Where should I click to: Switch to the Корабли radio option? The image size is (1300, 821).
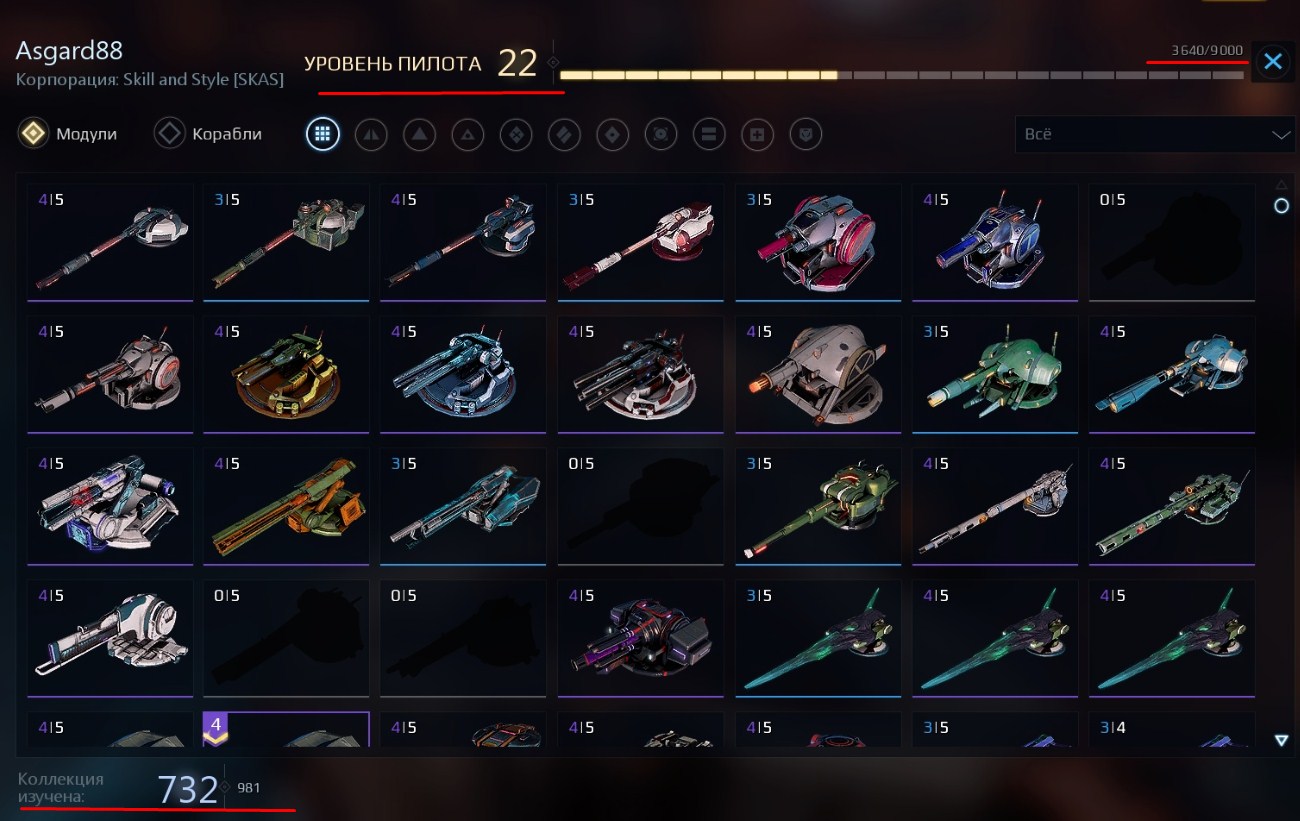click(170, 134)
